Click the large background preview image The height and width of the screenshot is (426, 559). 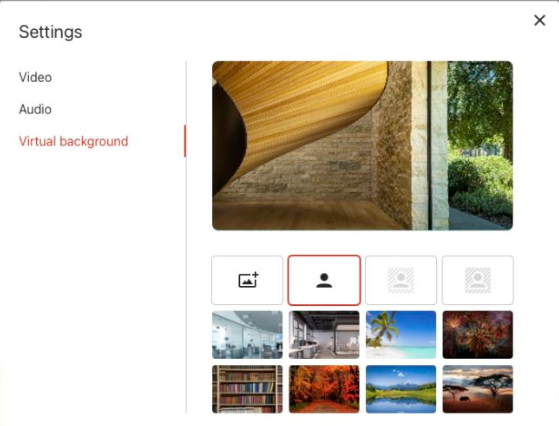(362, 145)
